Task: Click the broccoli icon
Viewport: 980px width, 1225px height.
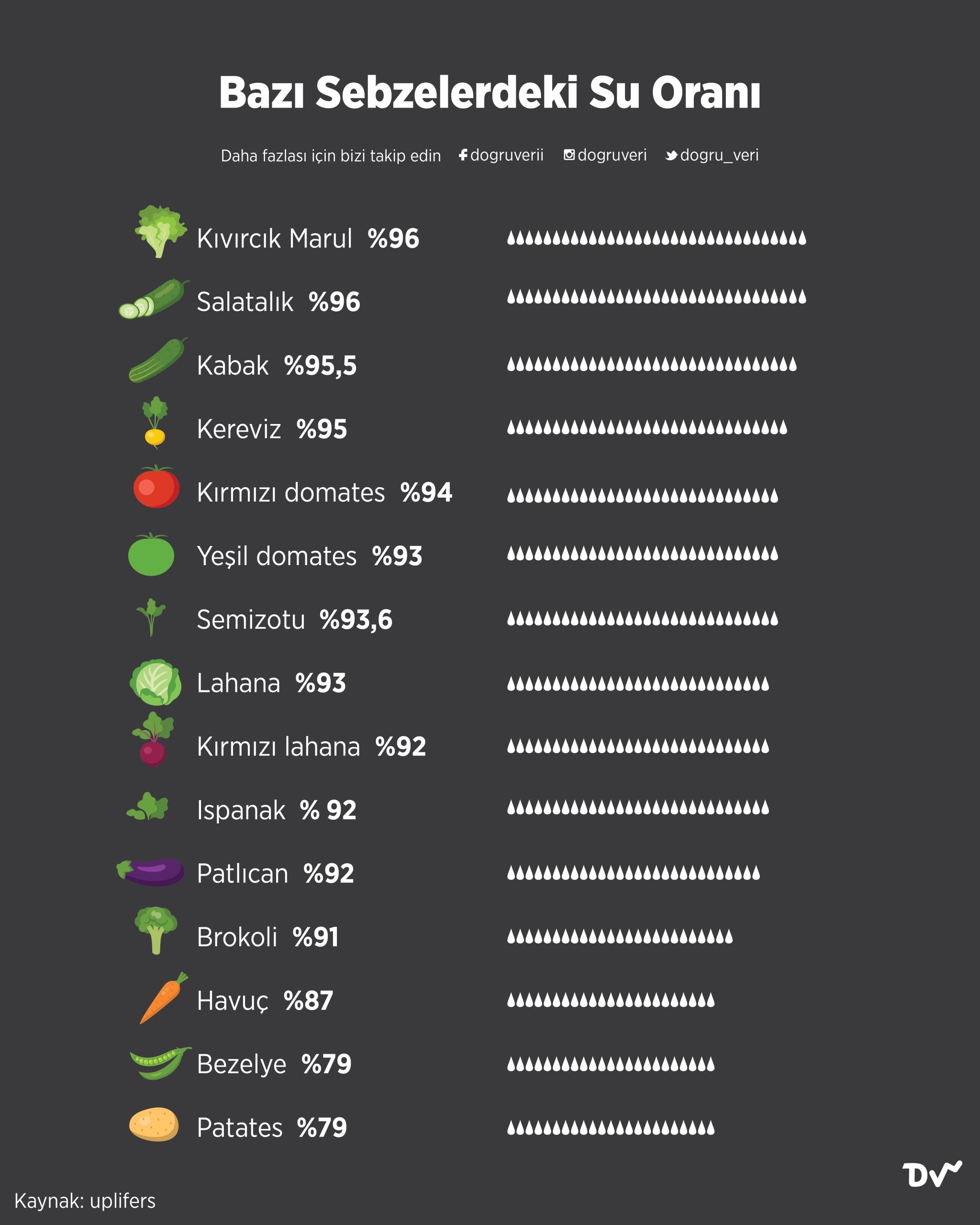Action: click(x=156, y=931)
